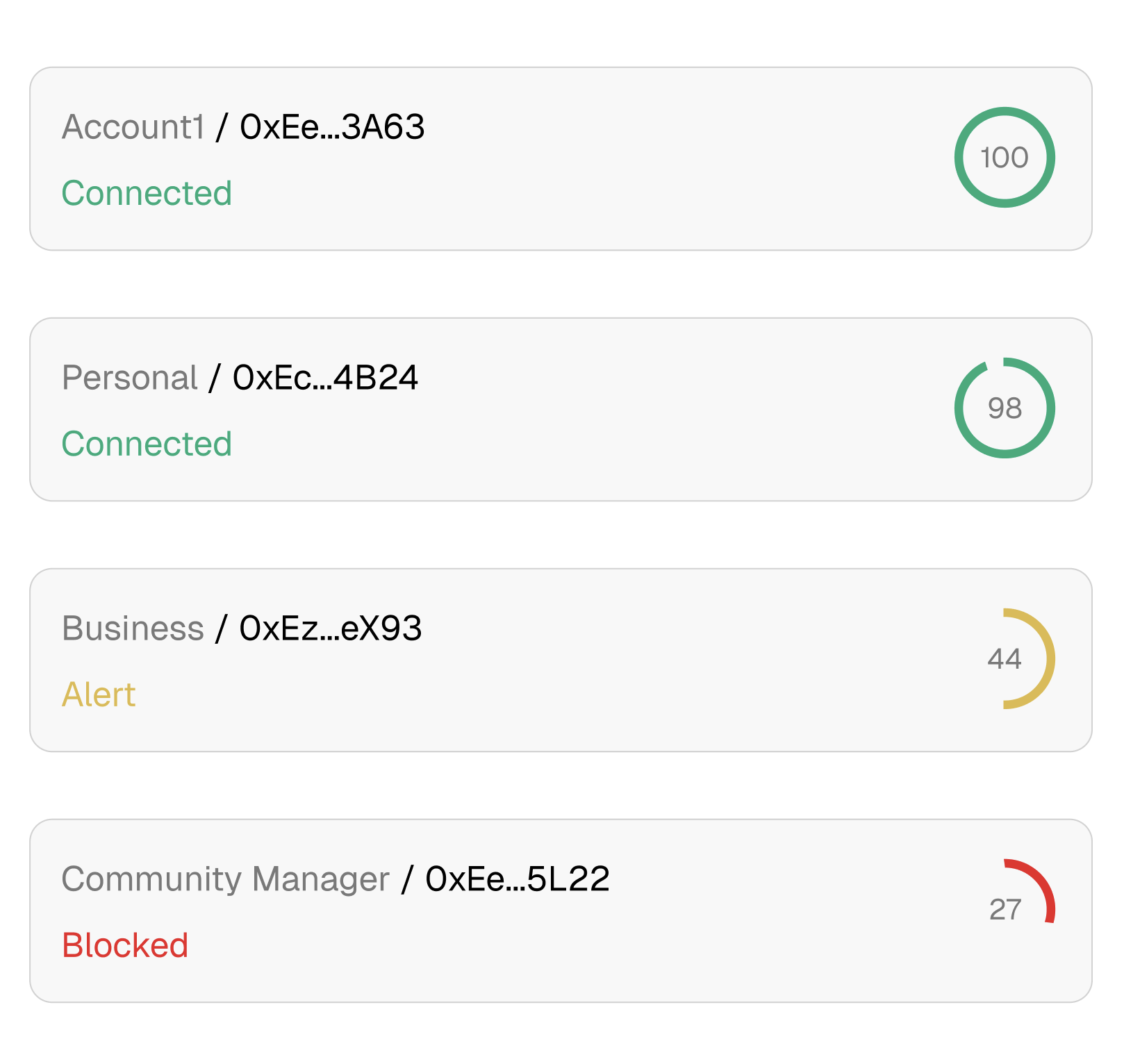1124x1064 pixels.
Task: Click the address 0xEe...5L22
Action: (x=518, y=879)
